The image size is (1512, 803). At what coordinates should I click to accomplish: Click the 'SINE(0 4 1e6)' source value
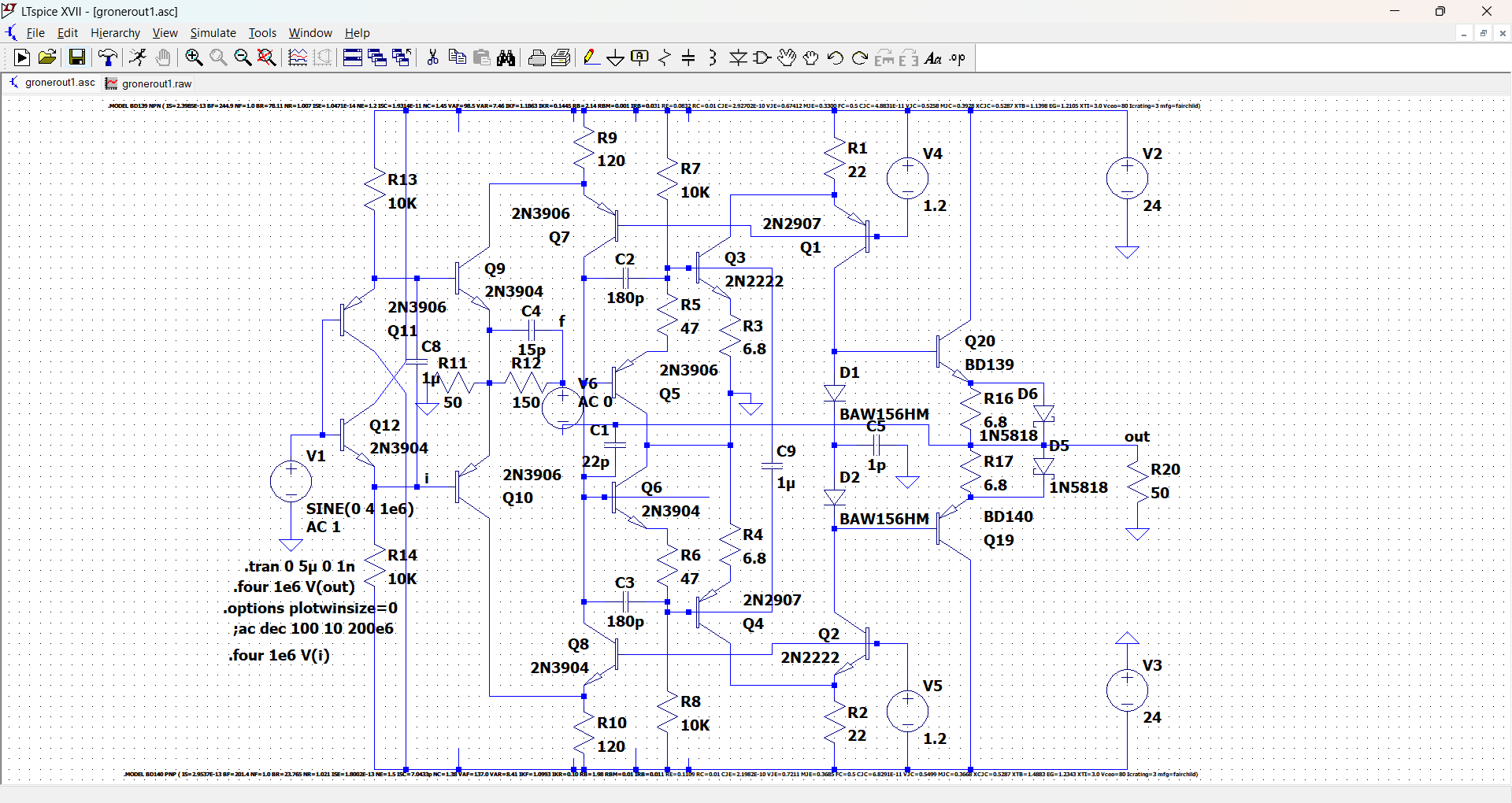point(360,509)
